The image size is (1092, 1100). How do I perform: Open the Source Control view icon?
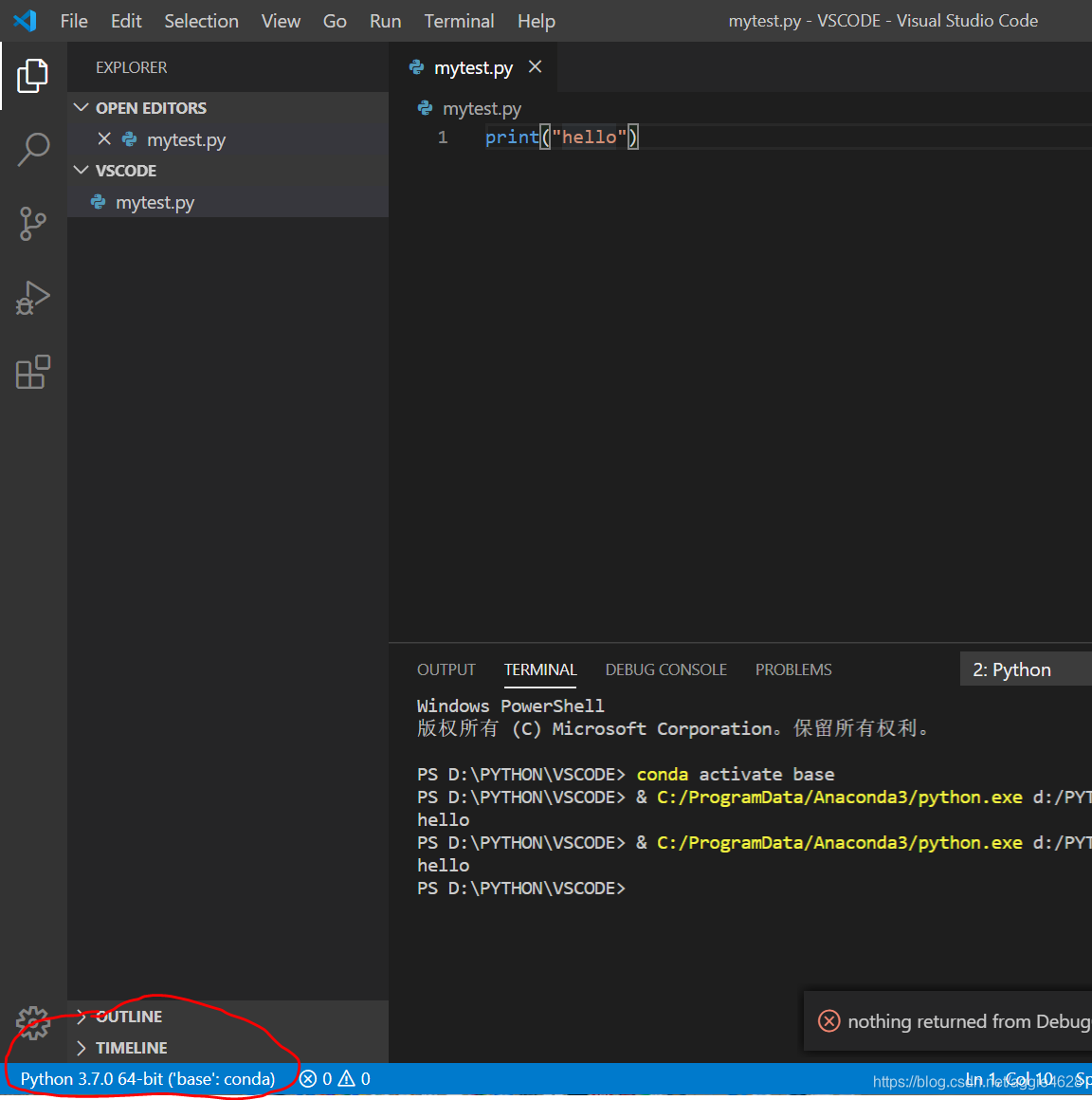(x=32, y=224)
